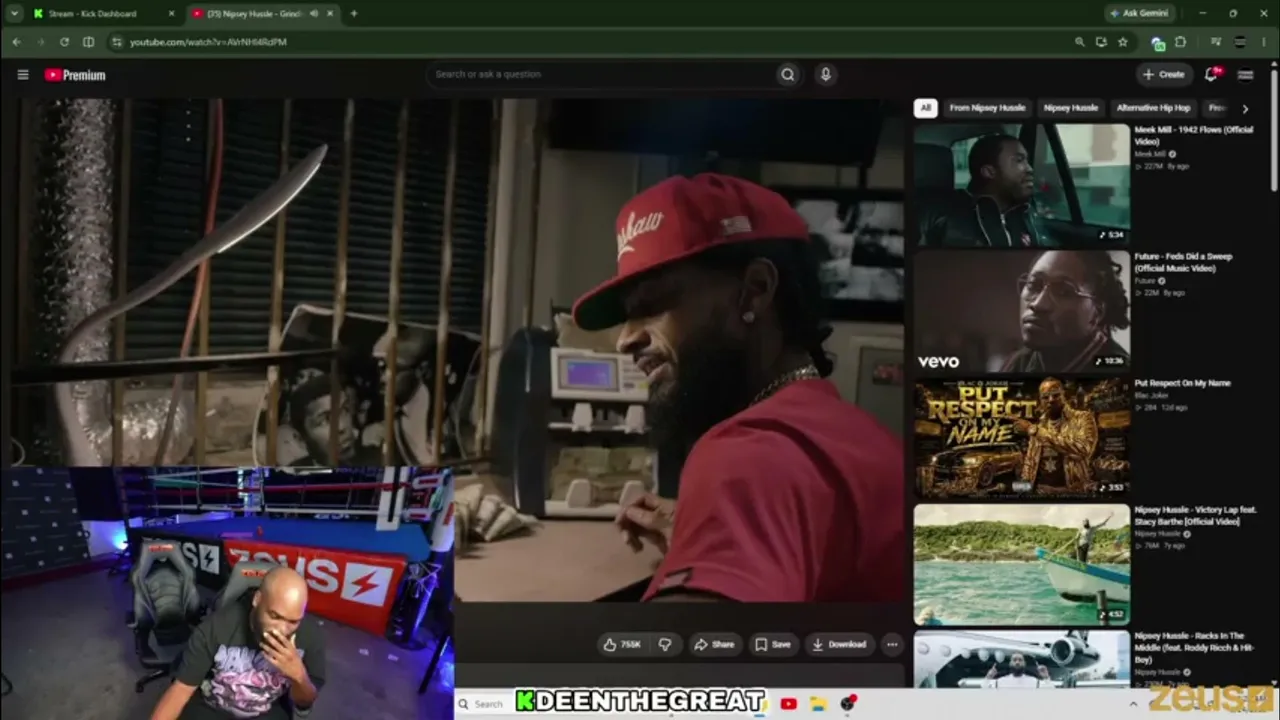This screenshot has width=1280, height=720.
Task: Start voice search with the microphone
Action: (x=825, y=74)
